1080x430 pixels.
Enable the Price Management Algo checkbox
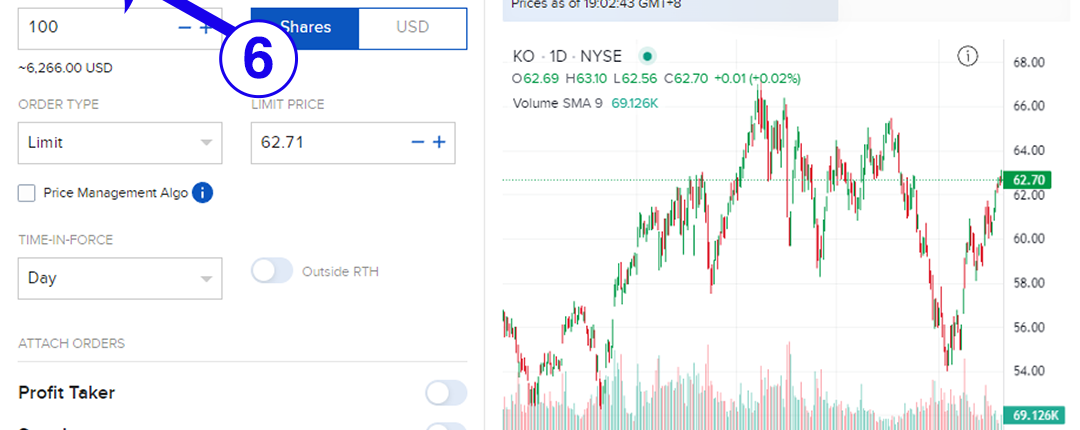coord(27,193)
